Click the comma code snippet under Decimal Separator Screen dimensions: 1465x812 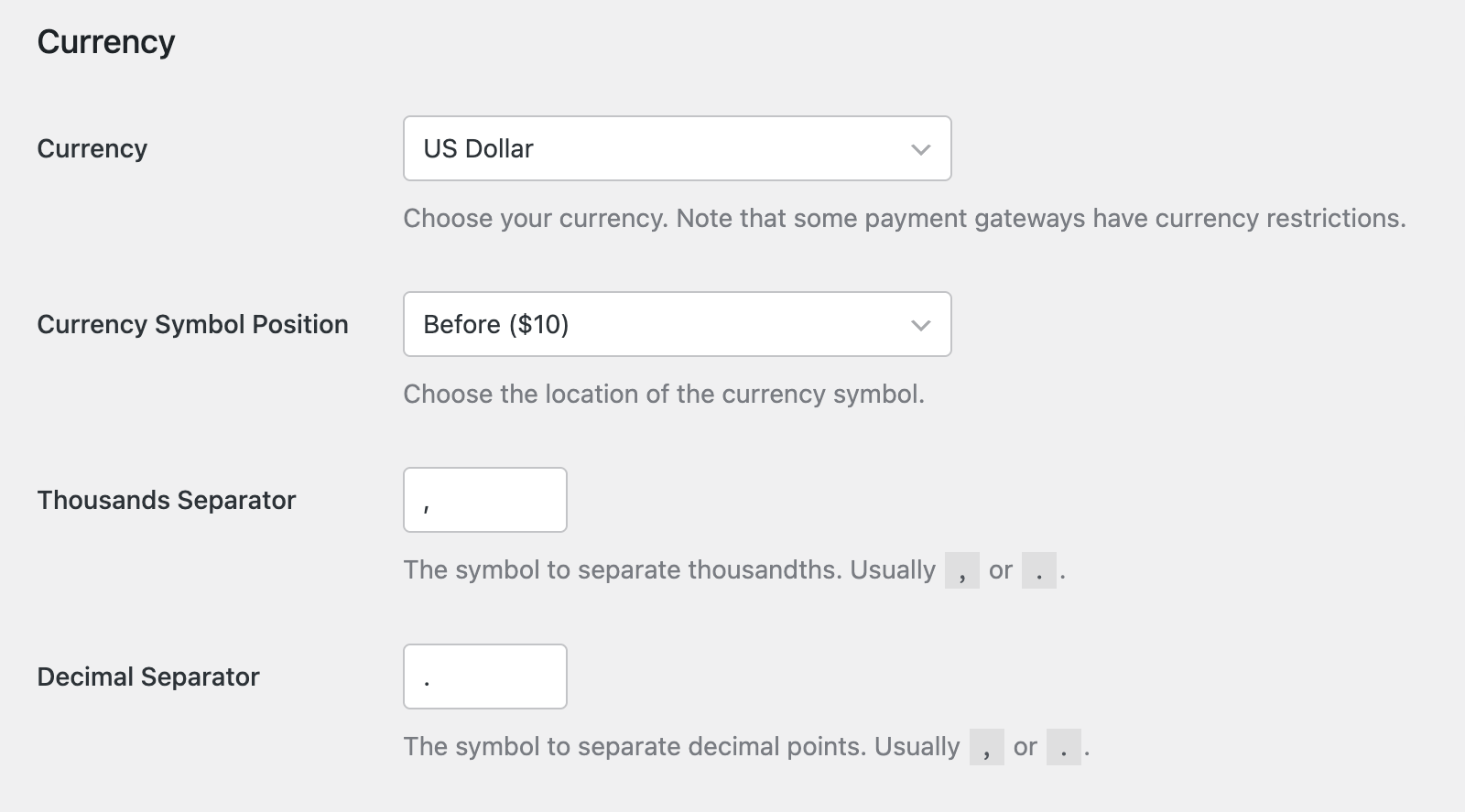pos(987,746)
